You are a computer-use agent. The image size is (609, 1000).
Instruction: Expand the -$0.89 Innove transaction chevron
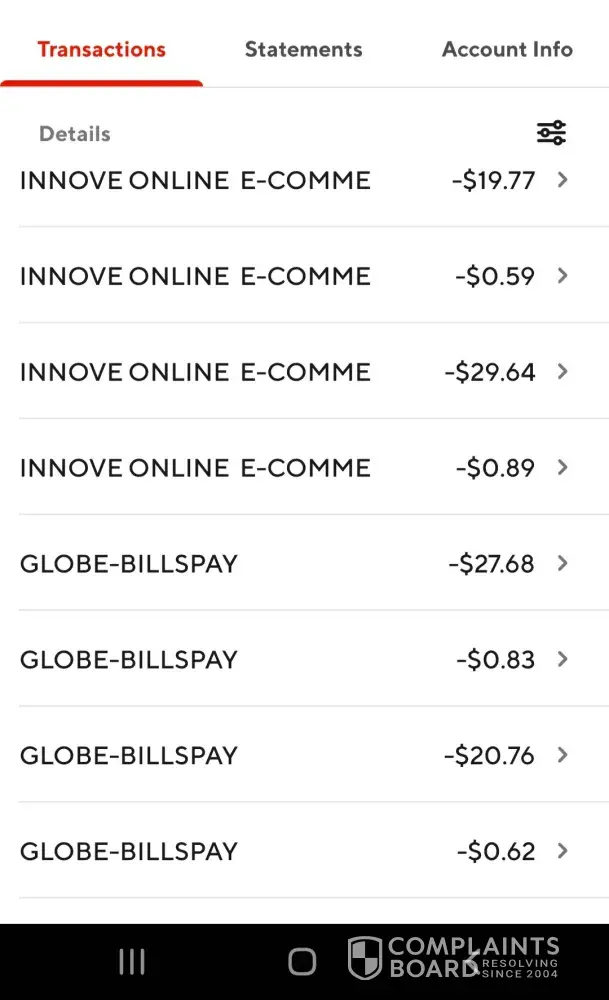pyautogui.click(x=562, y=467)
